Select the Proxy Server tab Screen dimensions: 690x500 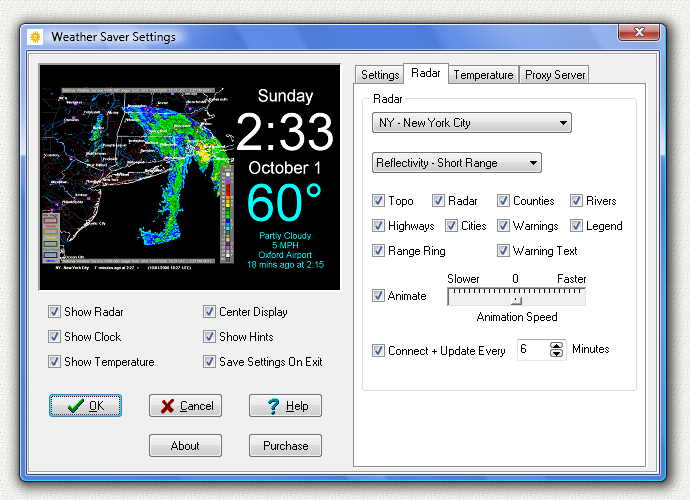555,75
